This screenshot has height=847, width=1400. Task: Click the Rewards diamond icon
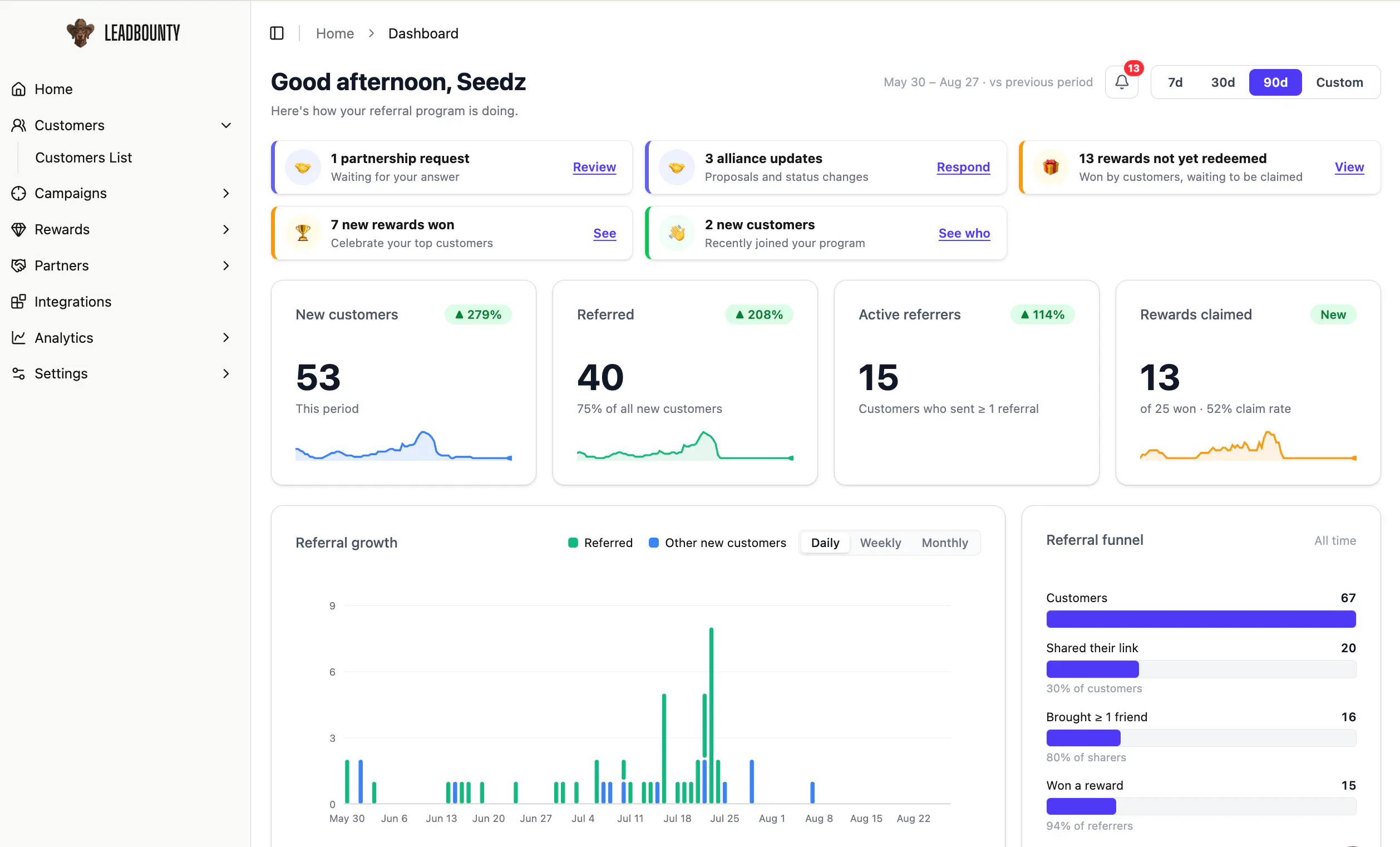(19, 229)
